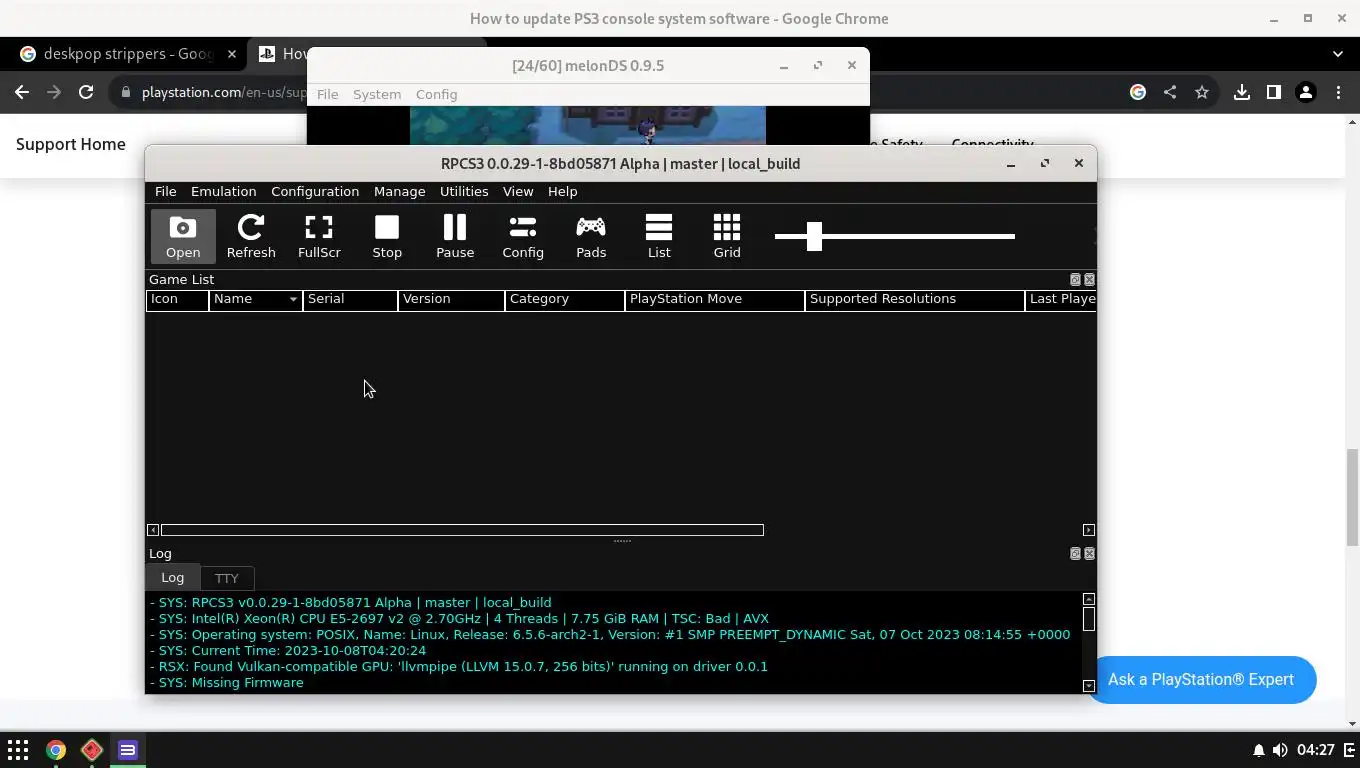Stop emulation in RPCS3 toolbar
1360x768 pixels.
[387, 237]
